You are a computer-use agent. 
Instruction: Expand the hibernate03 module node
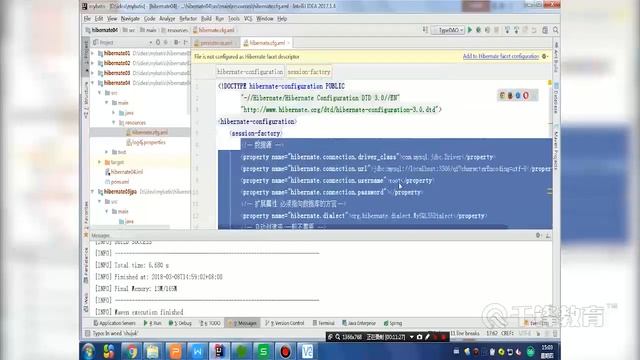93,73
